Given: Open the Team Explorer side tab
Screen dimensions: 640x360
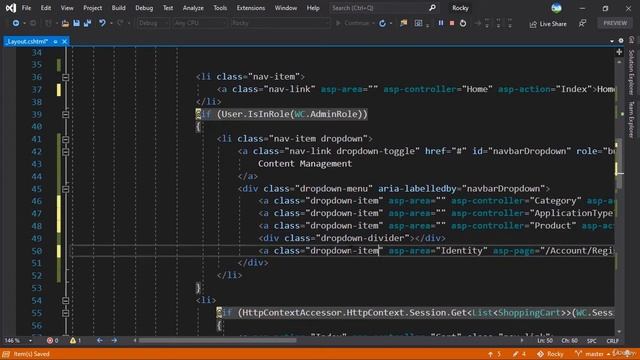Looking at the screenshot, I should click(x=631, y=119).
